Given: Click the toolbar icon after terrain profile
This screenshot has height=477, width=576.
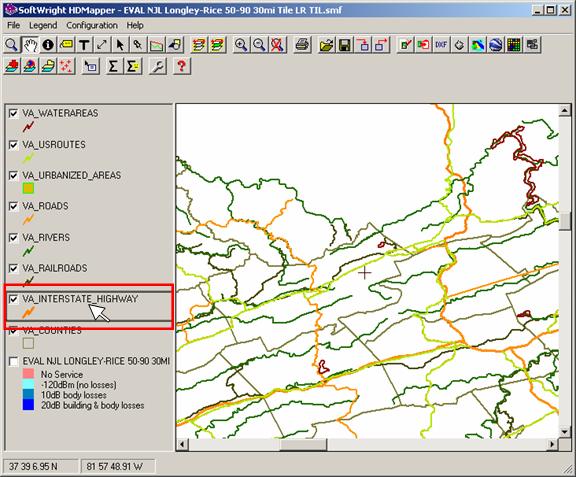Looking at the screenshot, I should point(175,45).
